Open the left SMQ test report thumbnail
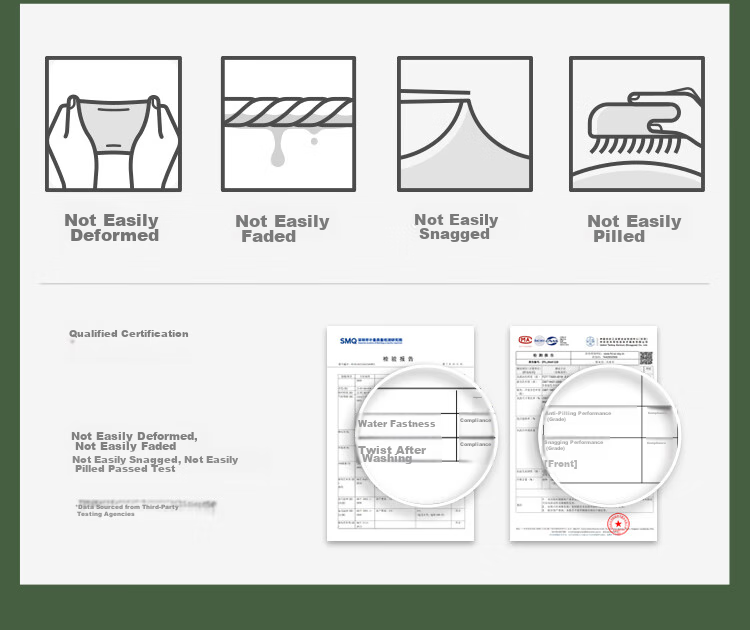The image size is (750, 630). [400, 433]
